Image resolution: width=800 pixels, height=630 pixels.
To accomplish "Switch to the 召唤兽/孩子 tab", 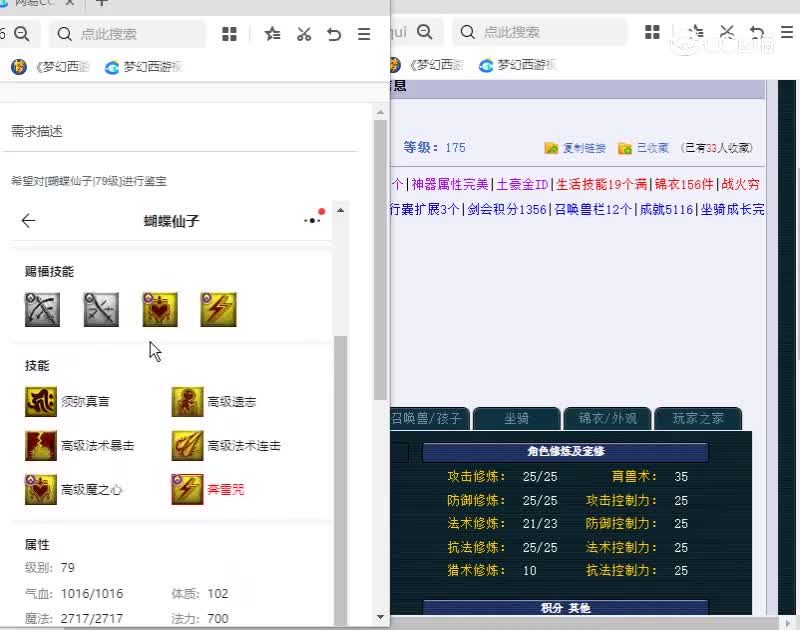I will coord(430,419).
